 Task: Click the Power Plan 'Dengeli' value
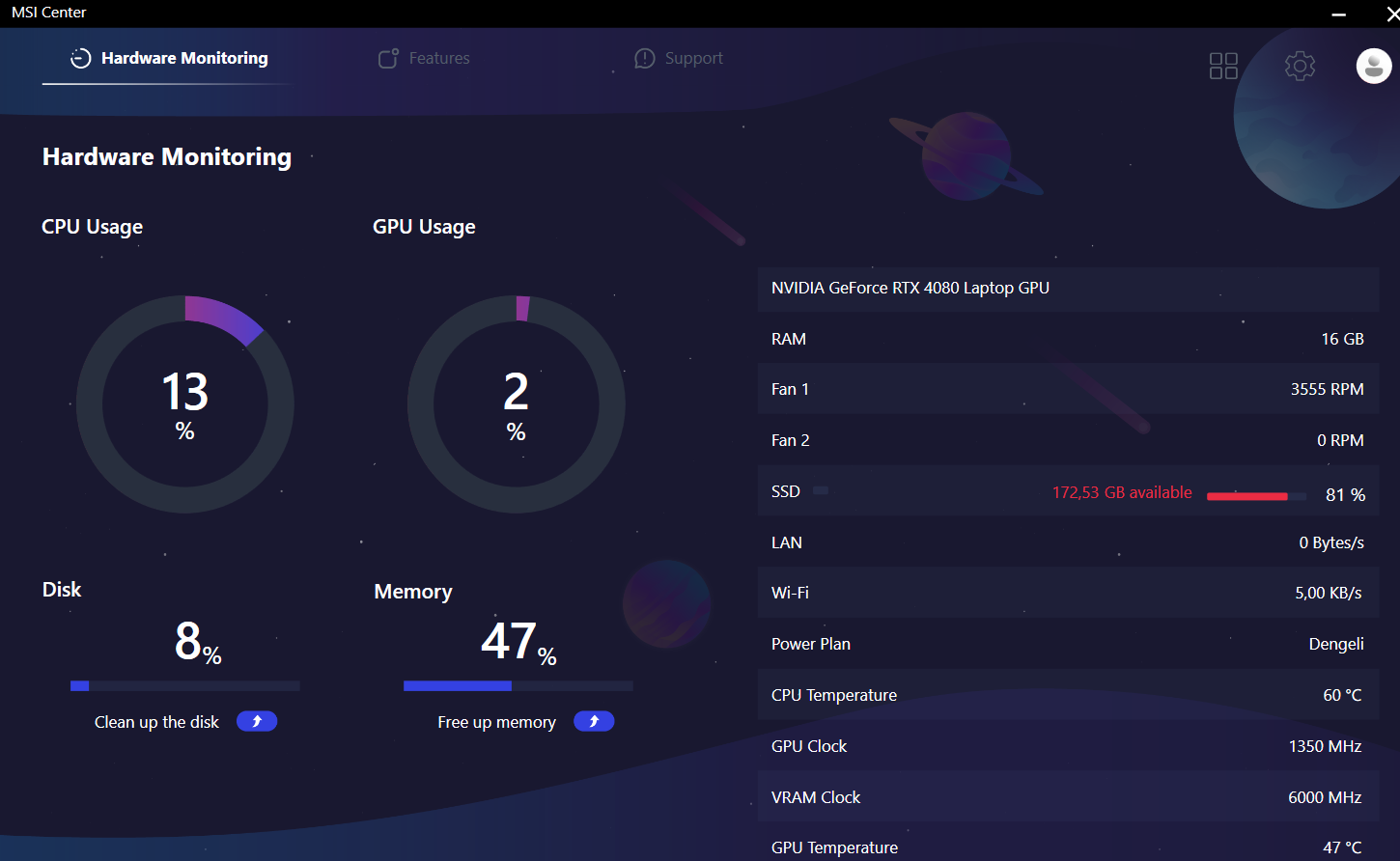[x=1336, y=644]
